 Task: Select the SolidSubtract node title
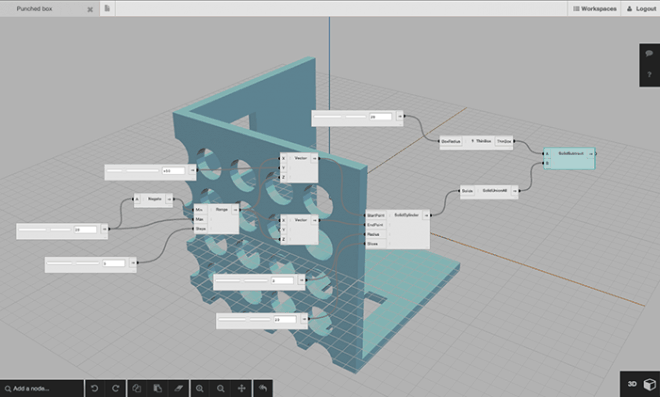571,154
